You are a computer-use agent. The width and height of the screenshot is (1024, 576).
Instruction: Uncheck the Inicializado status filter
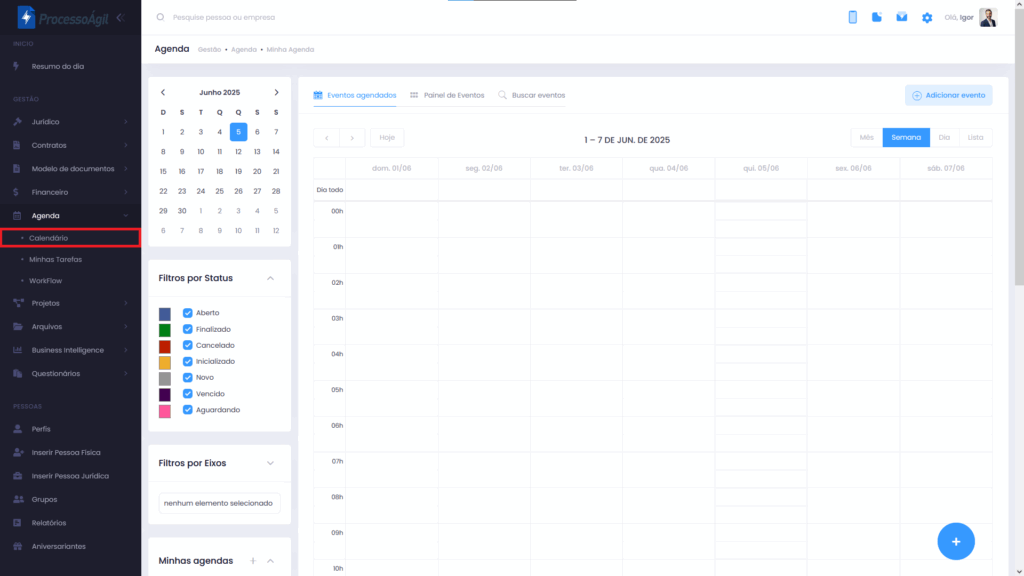pyautogui.click(x=187, y=361)
